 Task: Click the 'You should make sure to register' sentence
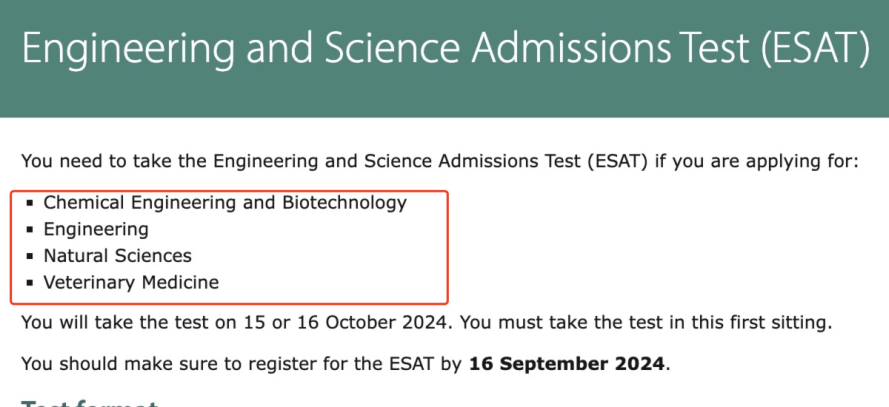(346, 363)
